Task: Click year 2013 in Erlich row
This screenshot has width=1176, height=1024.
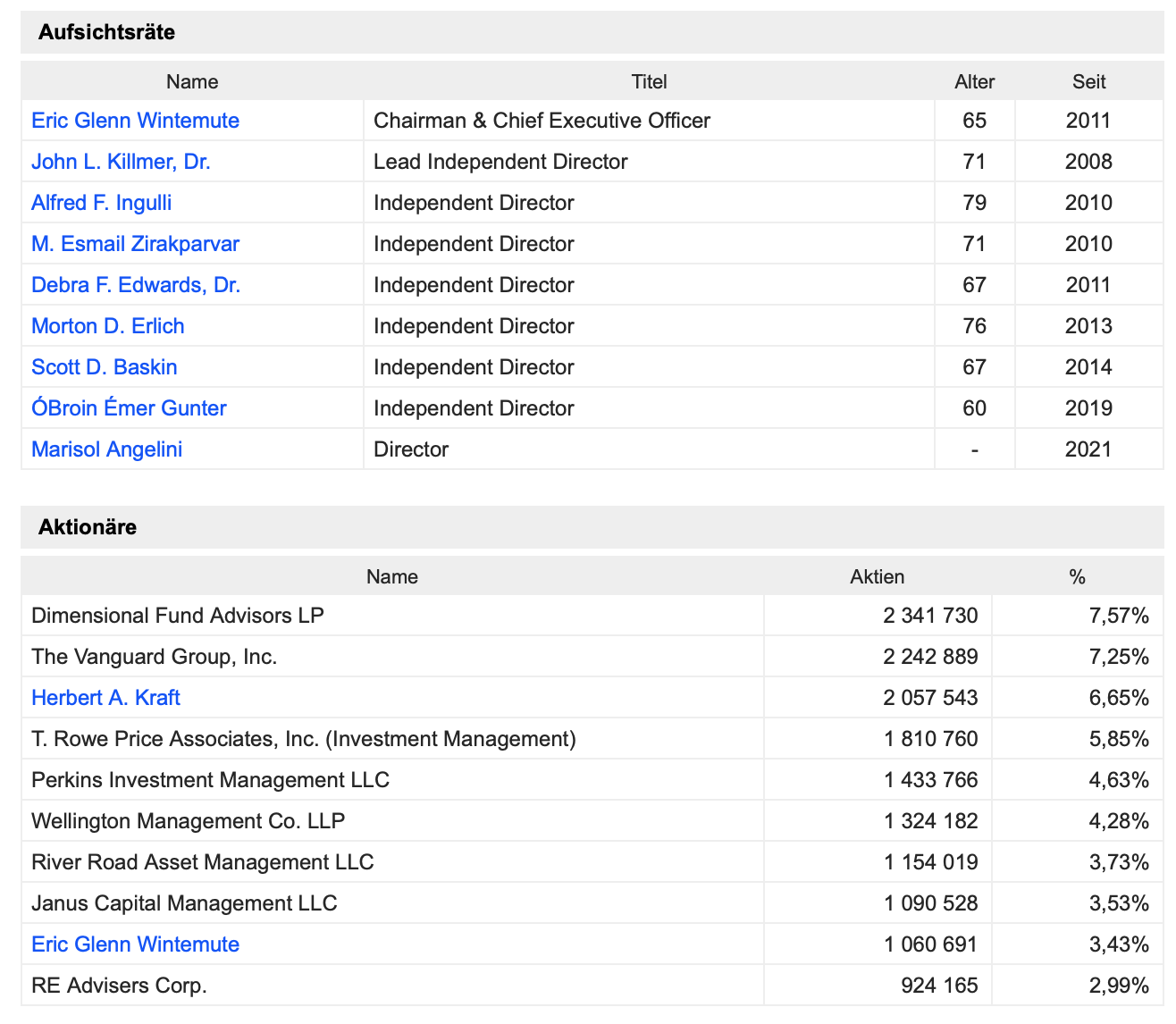Action: tap(1088, 326)
